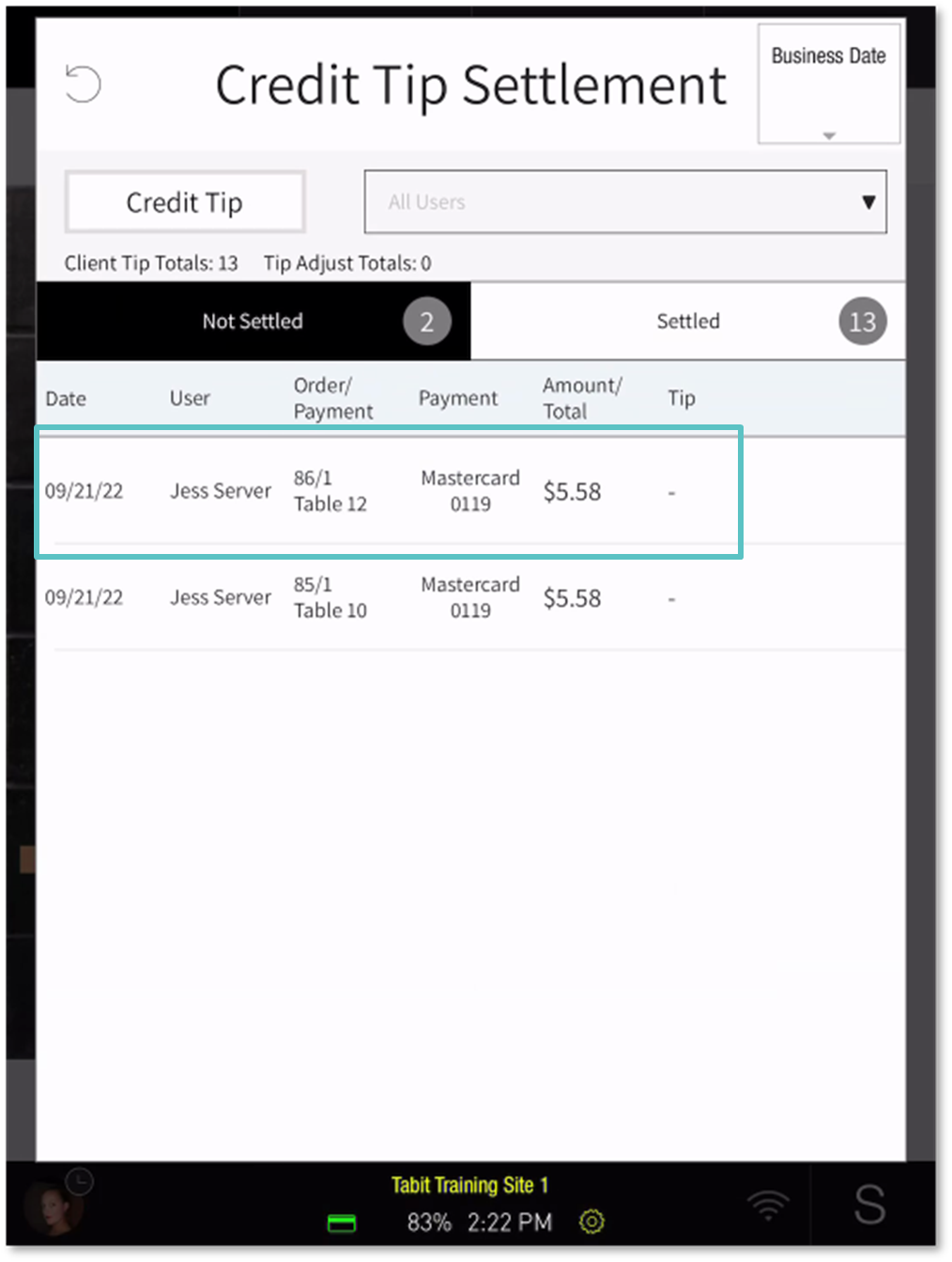Click the Tabit Training Site 1 label
Viewport: 952px width, 1262px height.
(x=469, y=1185)
